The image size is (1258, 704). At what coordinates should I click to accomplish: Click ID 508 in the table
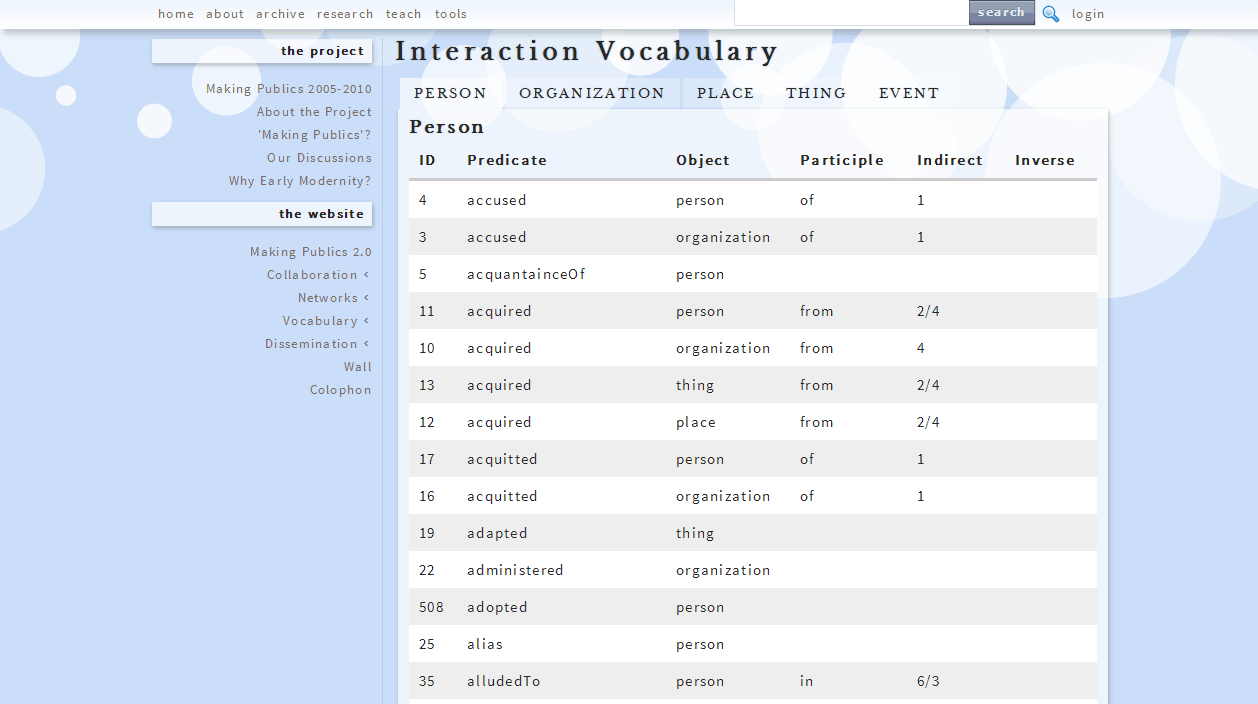pos(431,607)
